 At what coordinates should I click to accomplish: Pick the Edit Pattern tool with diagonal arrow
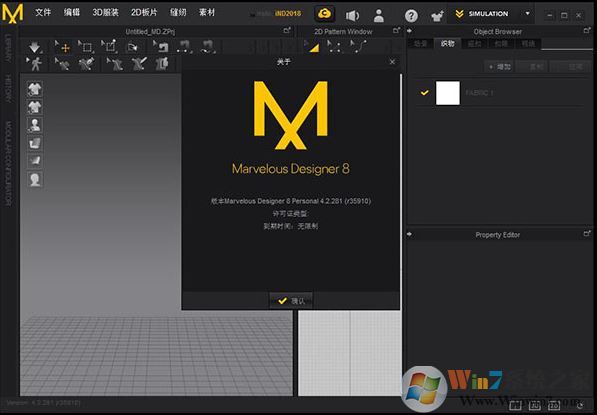pos(109,47)
